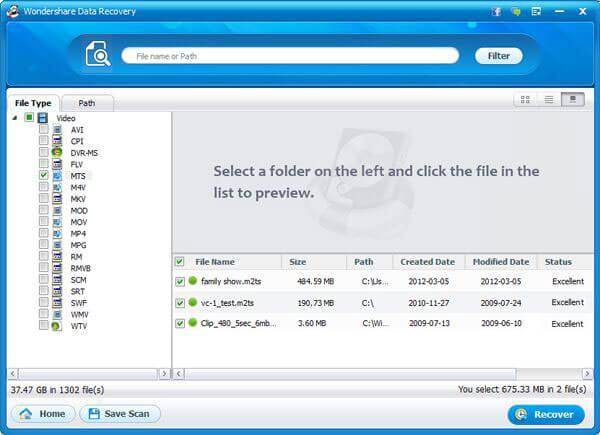Click the WMV file type icon
The height and width of the screenshot is (435, 600).
[x=57, y=314]
